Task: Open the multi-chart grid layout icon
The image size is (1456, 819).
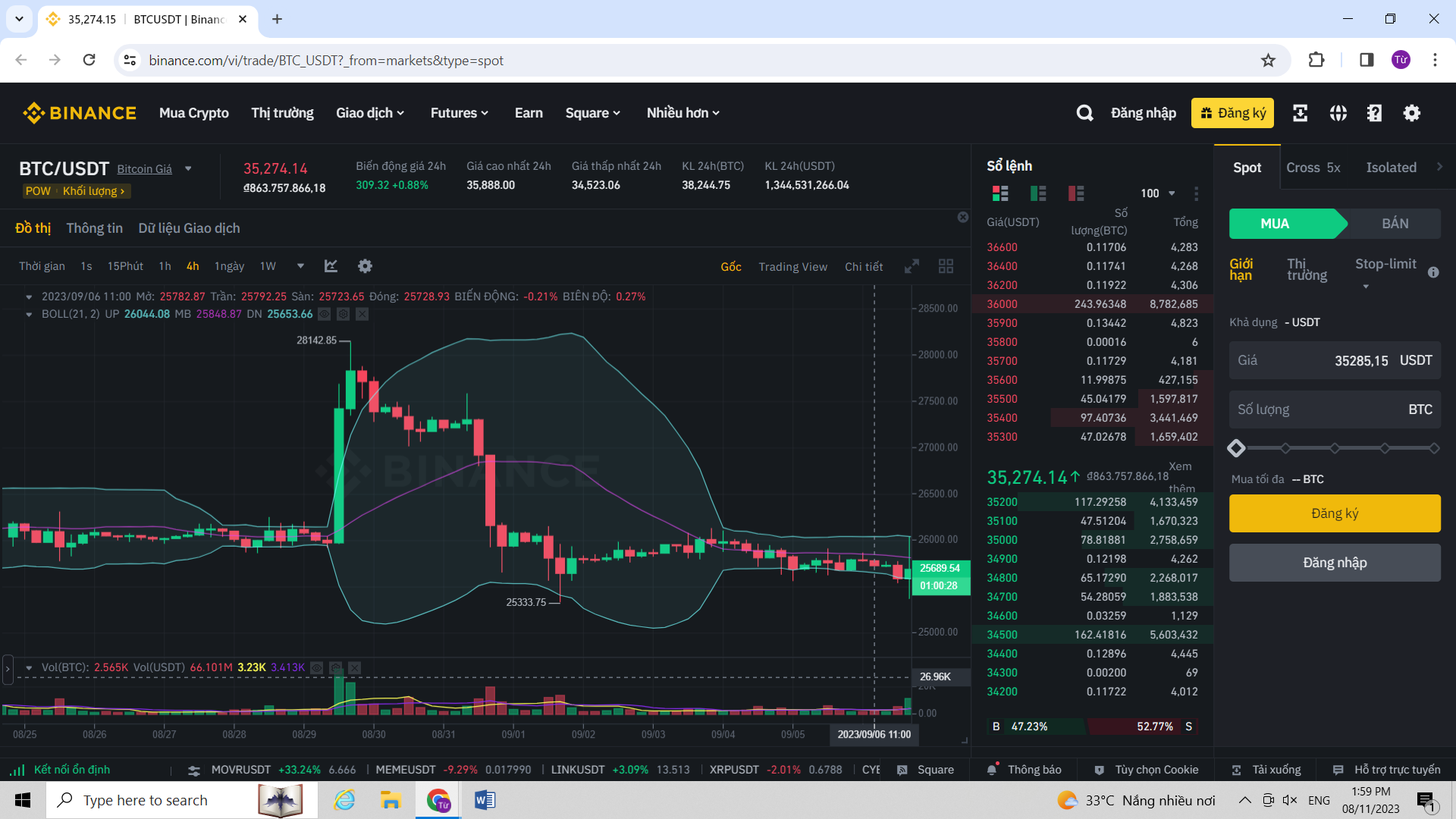Action: 946,266
